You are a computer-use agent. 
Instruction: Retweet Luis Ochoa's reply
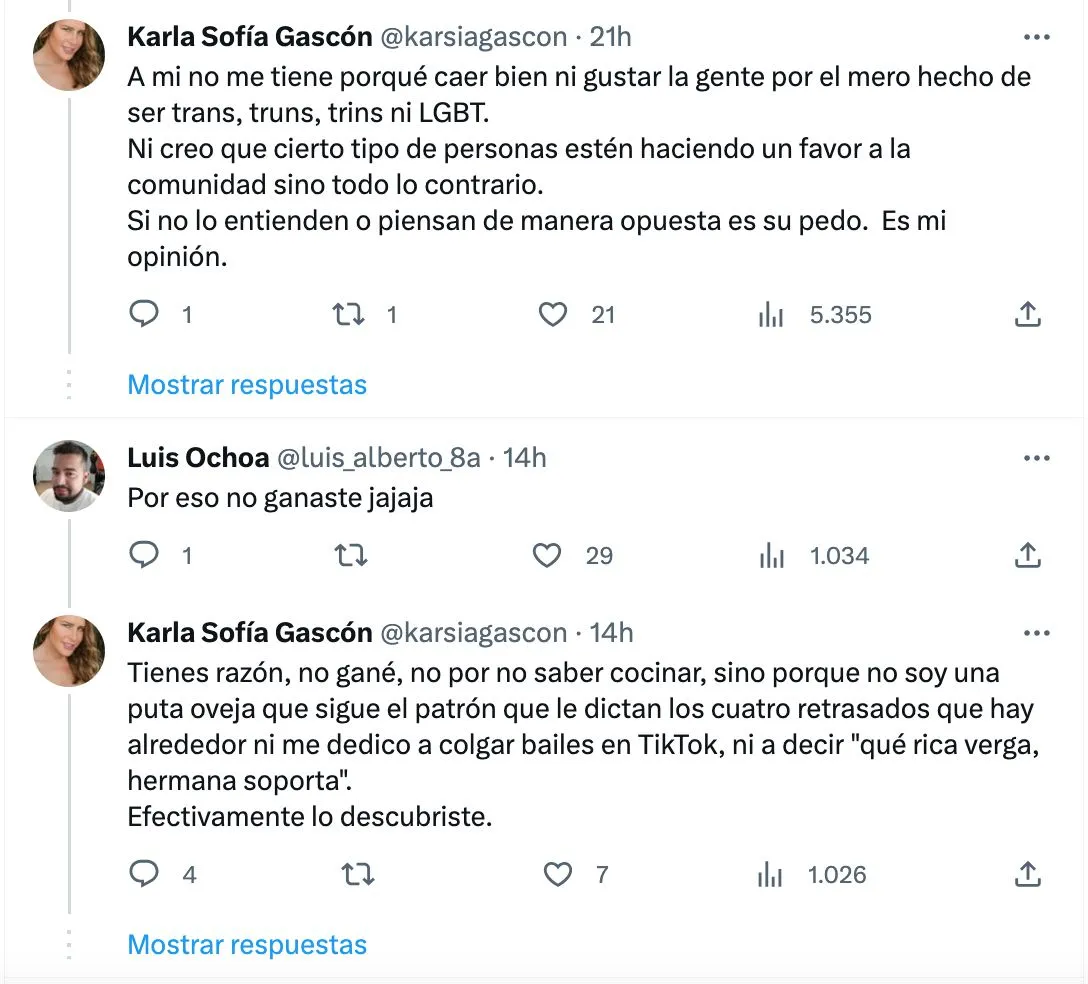click(349, 555)
